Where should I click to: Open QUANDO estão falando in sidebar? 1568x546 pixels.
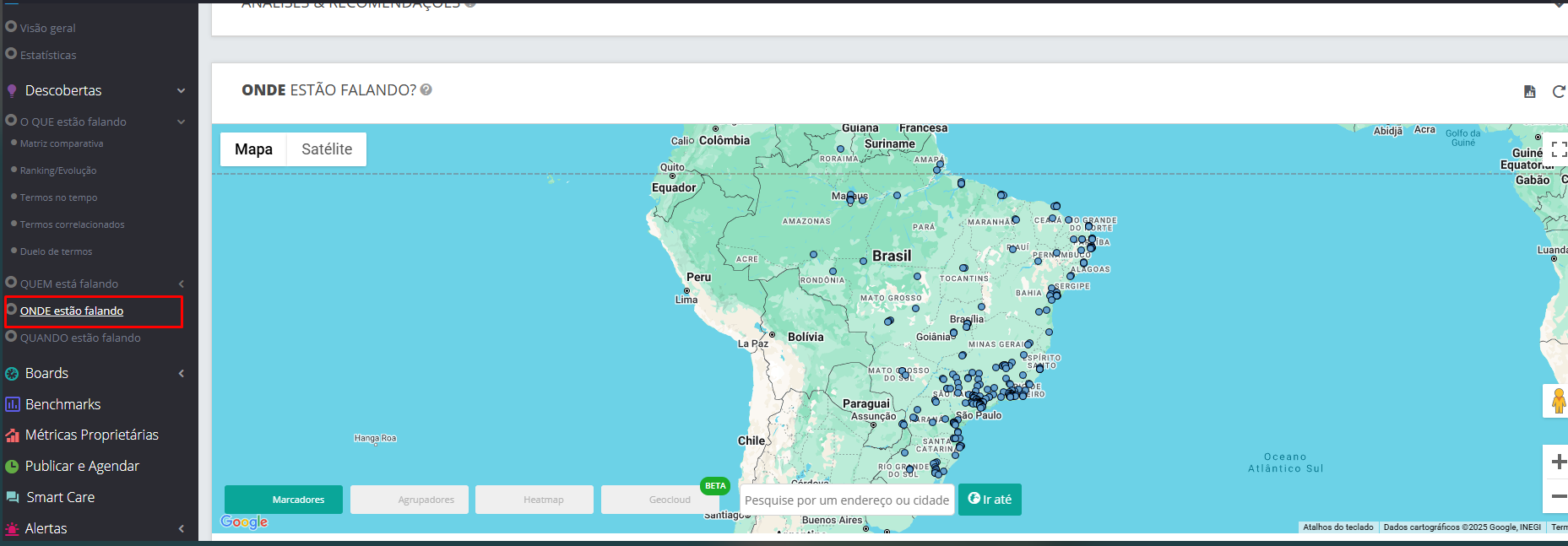[x=80, y=338]
